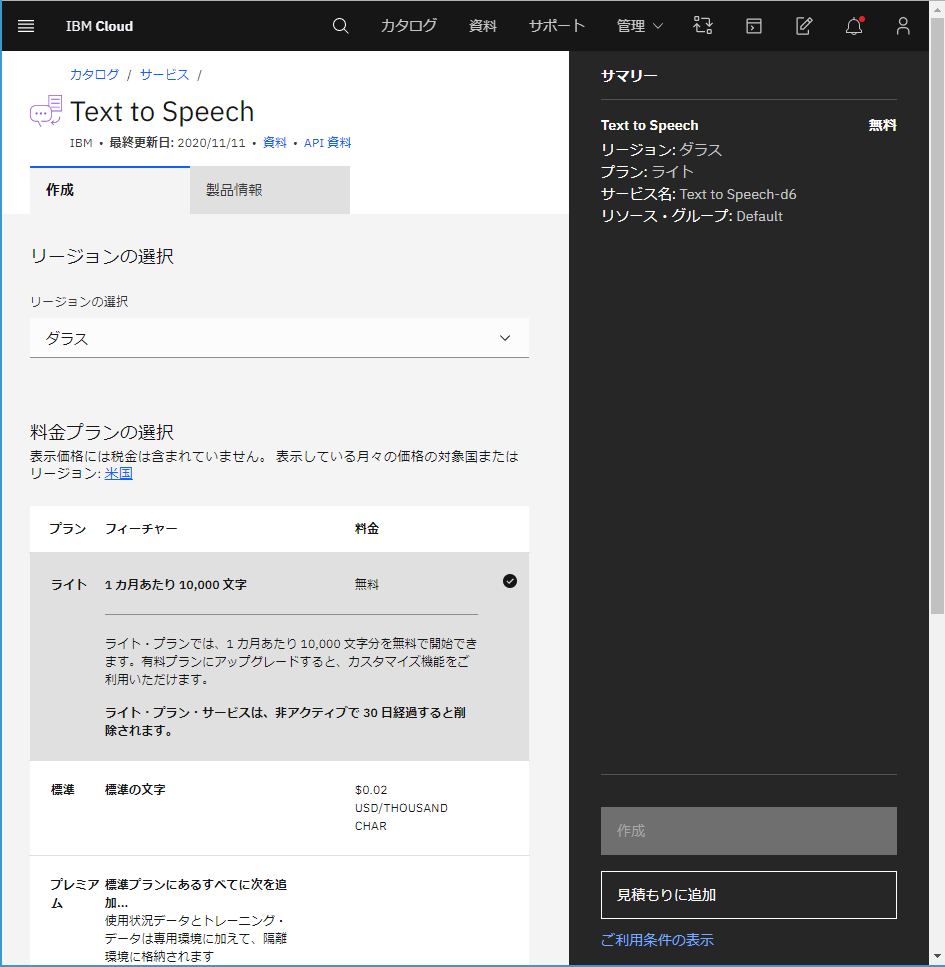Click the 料金 column header
945x967 pixels.
(366, 529)
